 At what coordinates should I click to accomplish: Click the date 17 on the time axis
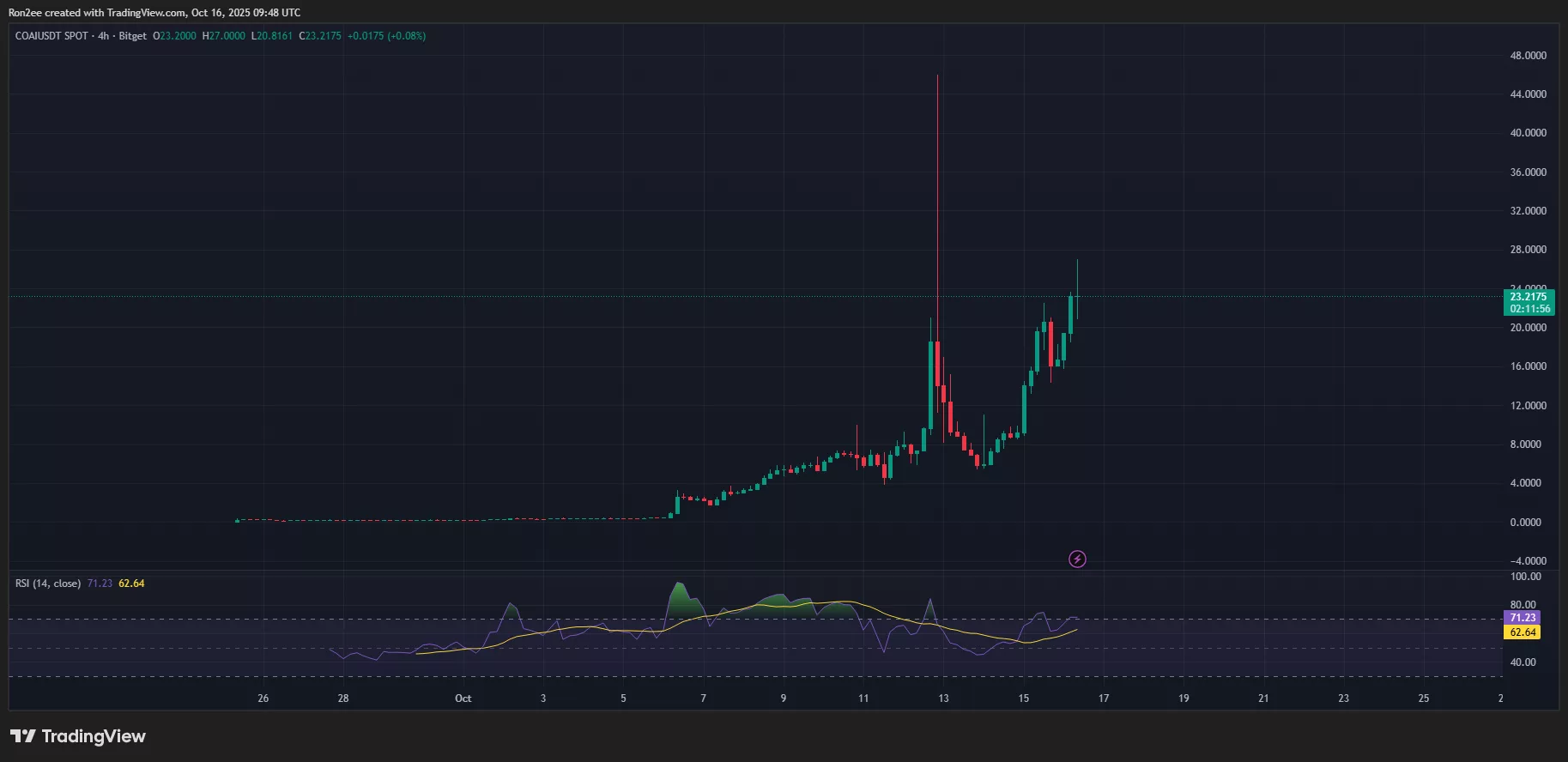[x=1104, y=698]
